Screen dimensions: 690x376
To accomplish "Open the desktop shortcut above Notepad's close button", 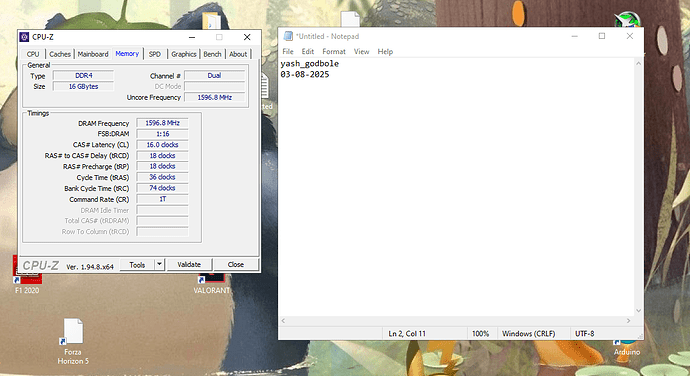I will 627,19.
